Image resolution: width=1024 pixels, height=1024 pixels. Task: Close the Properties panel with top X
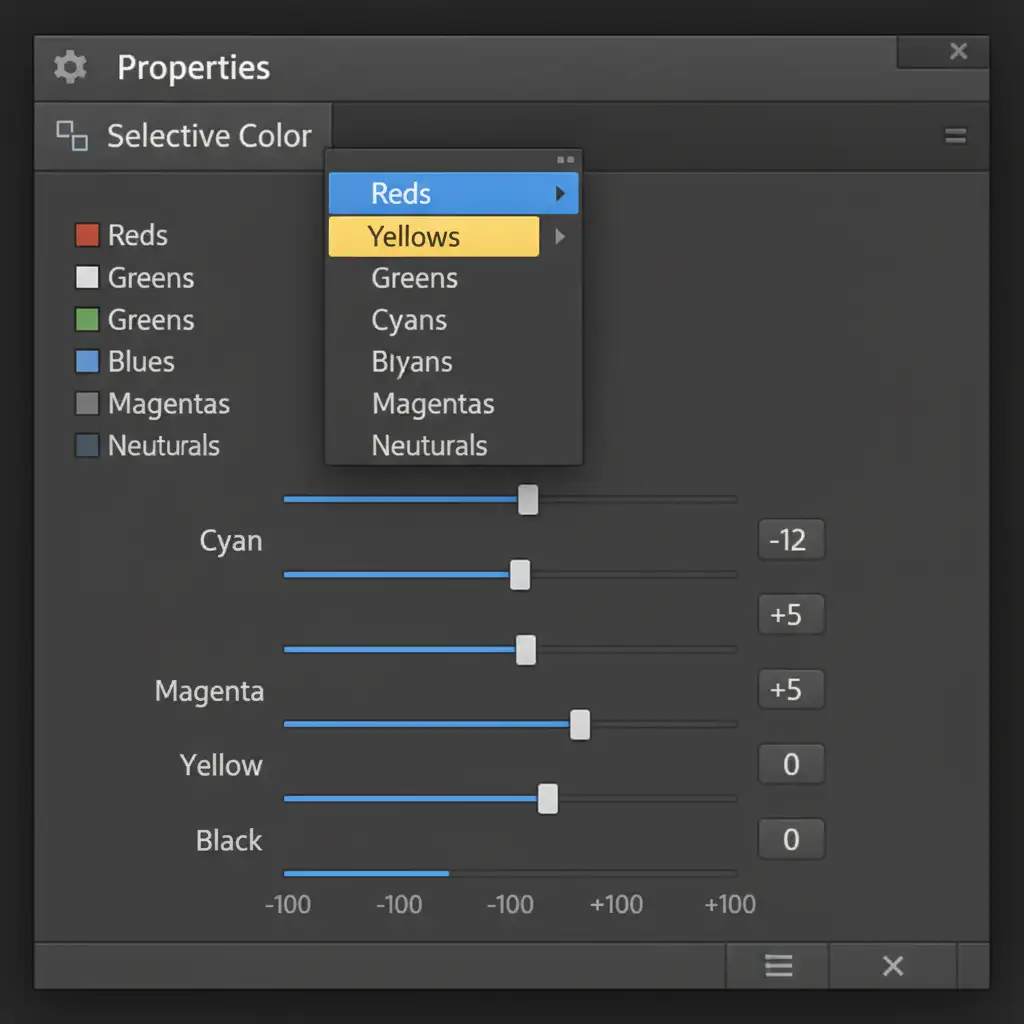[x=959, y=51]
